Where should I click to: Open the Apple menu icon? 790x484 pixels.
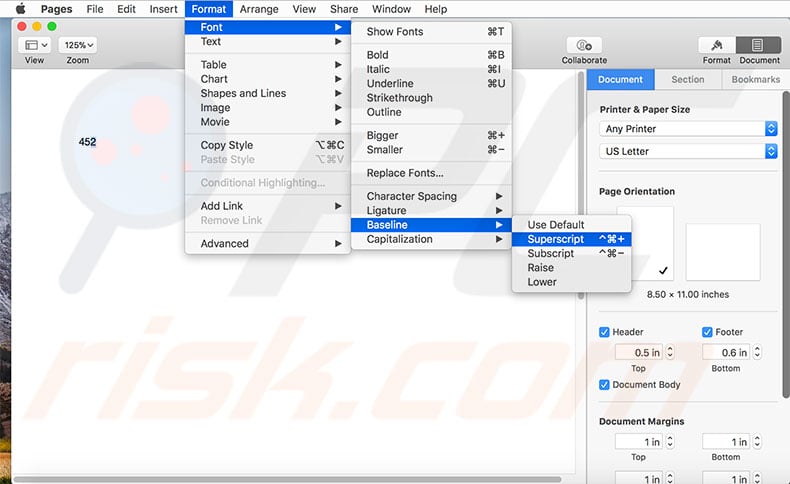click(19, 9)
